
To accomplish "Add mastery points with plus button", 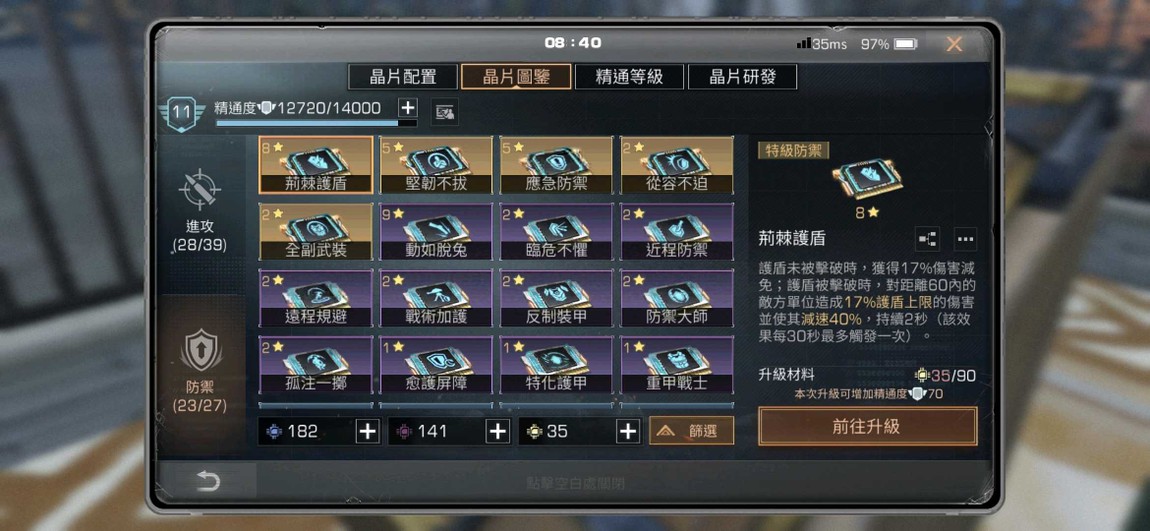I will (x=407, y=108).
